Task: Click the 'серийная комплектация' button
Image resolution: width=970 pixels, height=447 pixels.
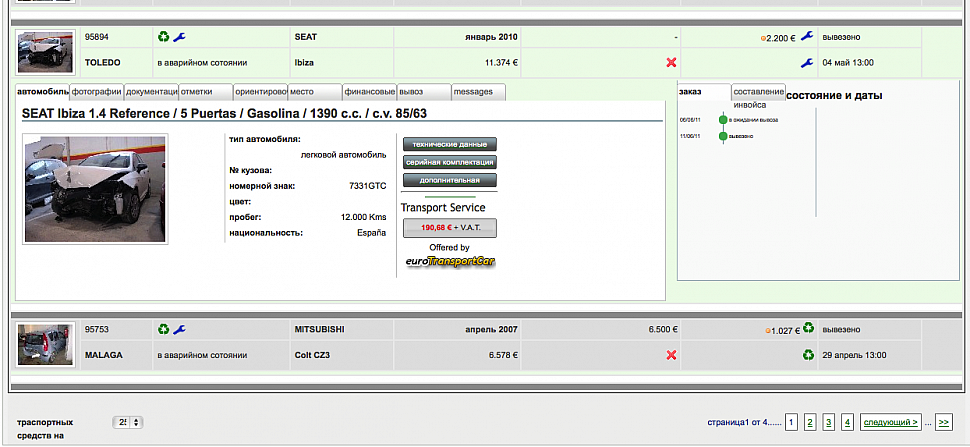Action: (x=450, y=162)
